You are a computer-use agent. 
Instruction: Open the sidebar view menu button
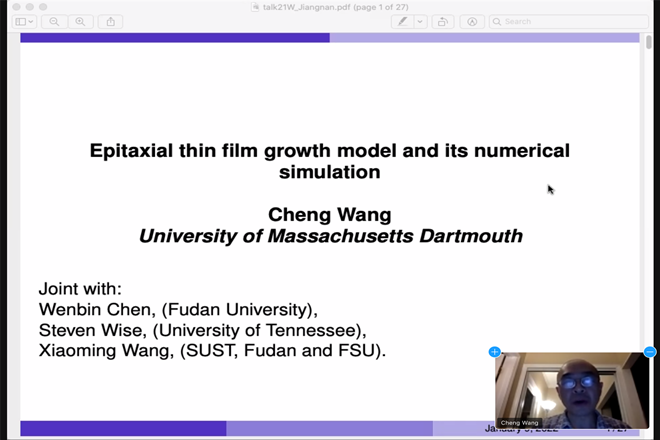coord(24,21)
